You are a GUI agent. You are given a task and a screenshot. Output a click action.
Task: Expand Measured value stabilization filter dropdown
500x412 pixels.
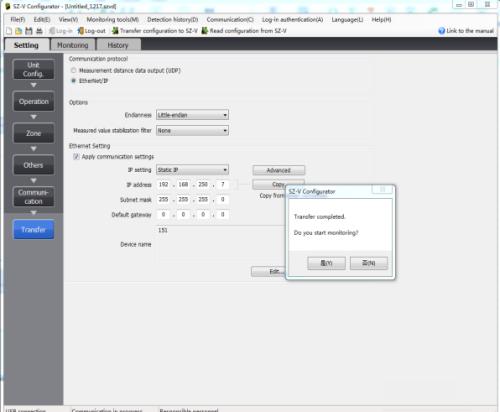tap(192, 130)
